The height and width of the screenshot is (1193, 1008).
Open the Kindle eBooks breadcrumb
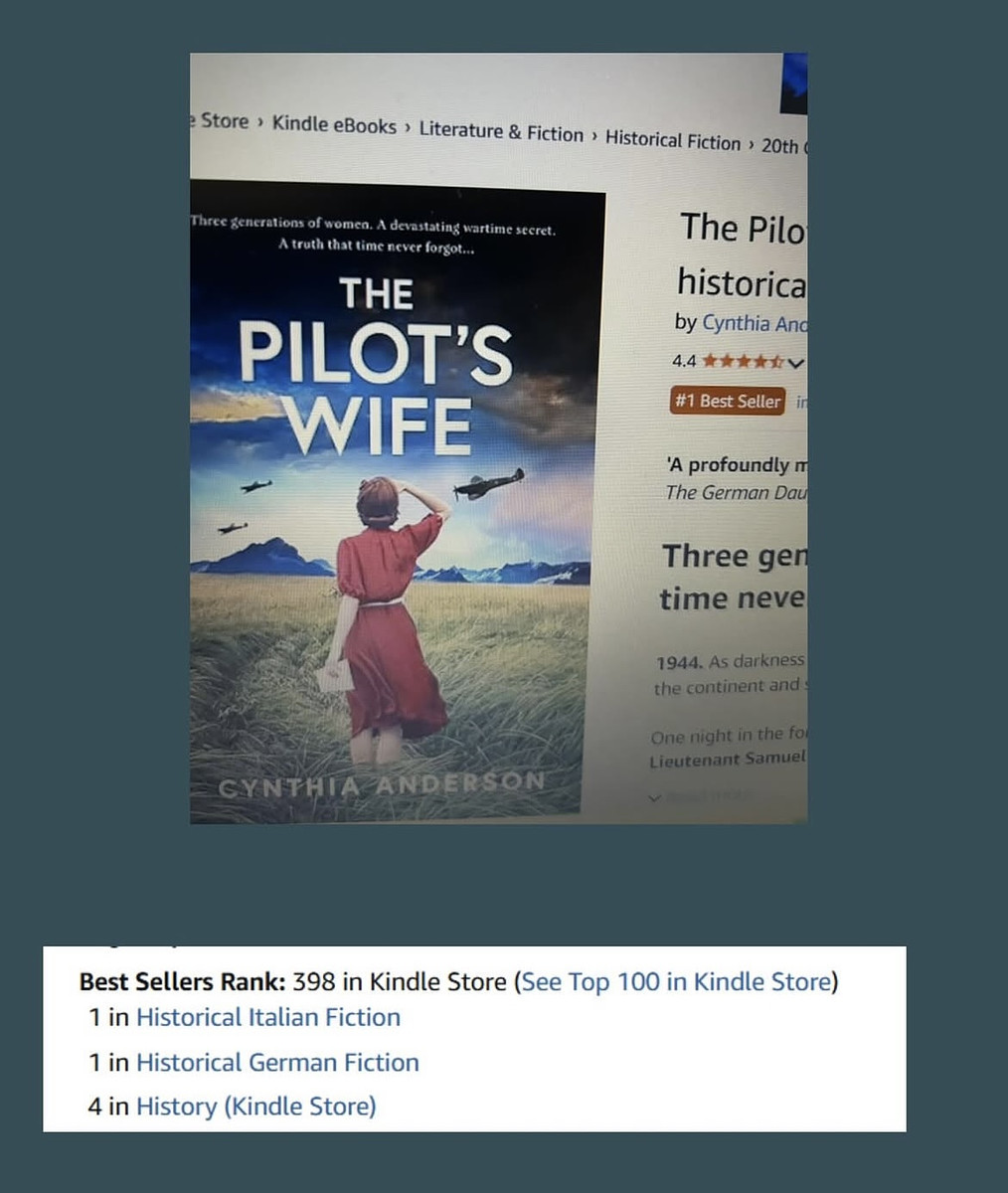tap(334, 125)
